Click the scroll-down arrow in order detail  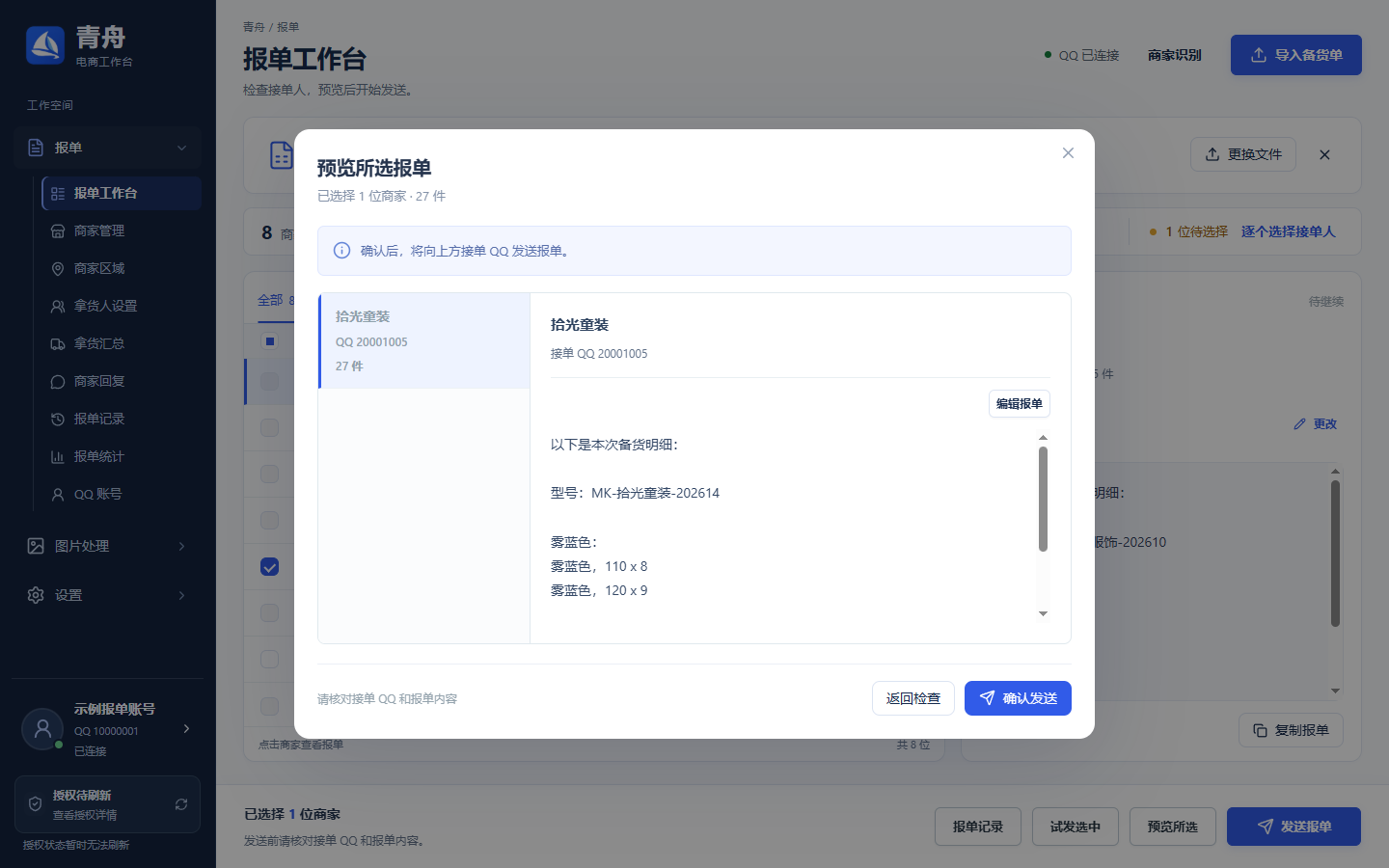click(1043, 614)
